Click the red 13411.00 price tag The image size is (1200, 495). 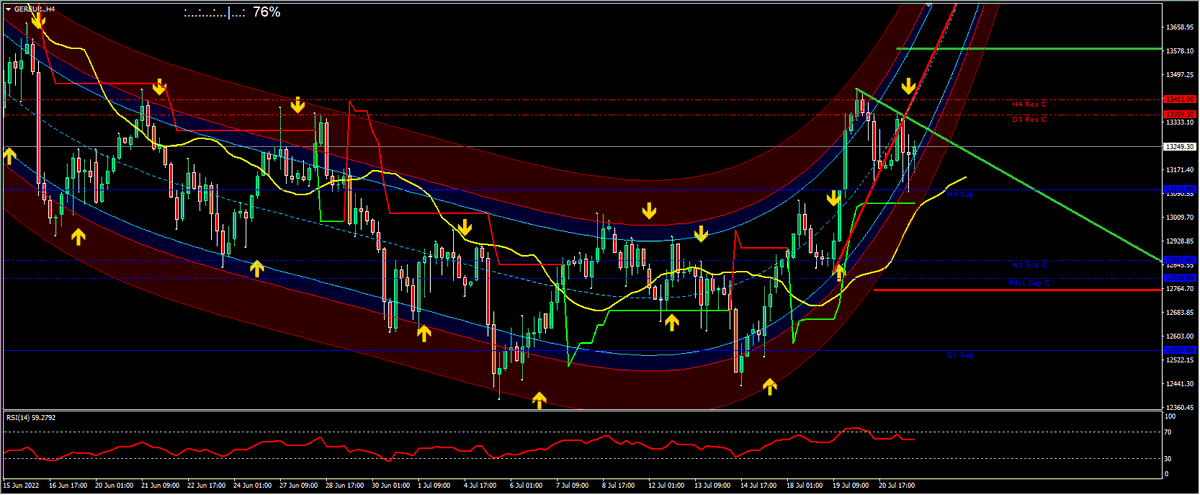pyautogui.click(x=1180, y=99)
